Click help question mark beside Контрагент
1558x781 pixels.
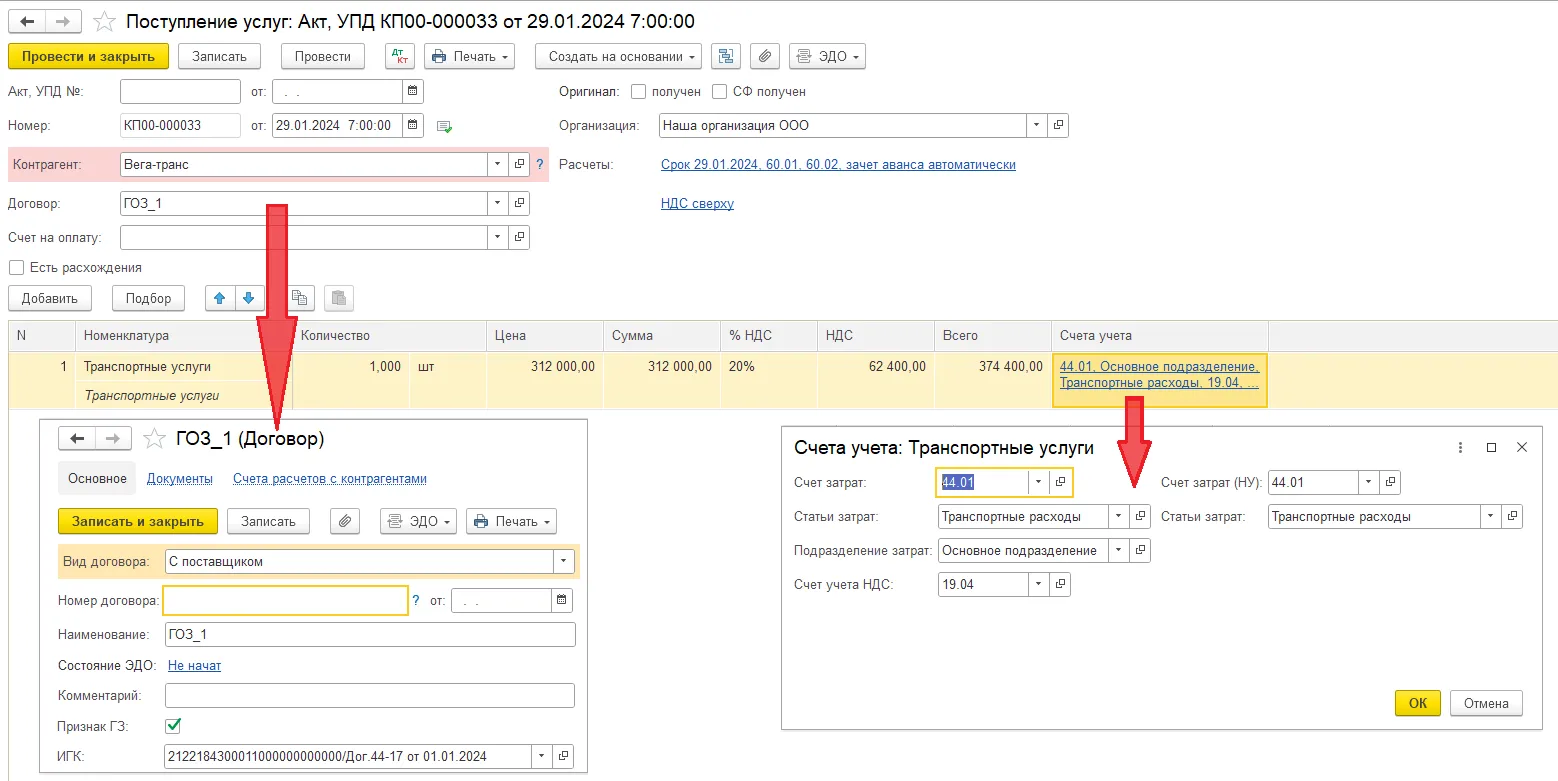540,164
